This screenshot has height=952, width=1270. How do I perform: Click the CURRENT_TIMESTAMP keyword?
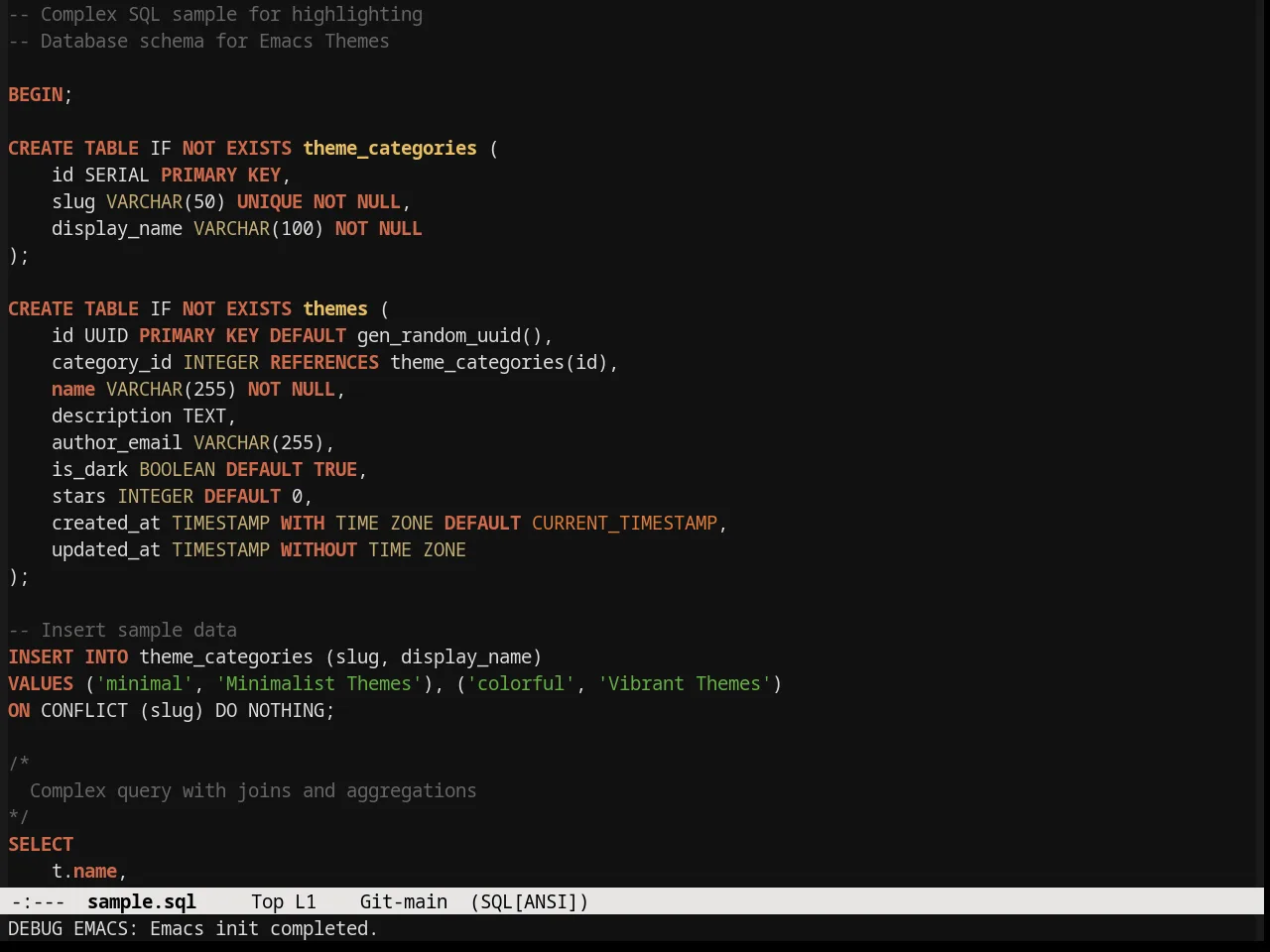pyautogui.click(x=624, y=523)
